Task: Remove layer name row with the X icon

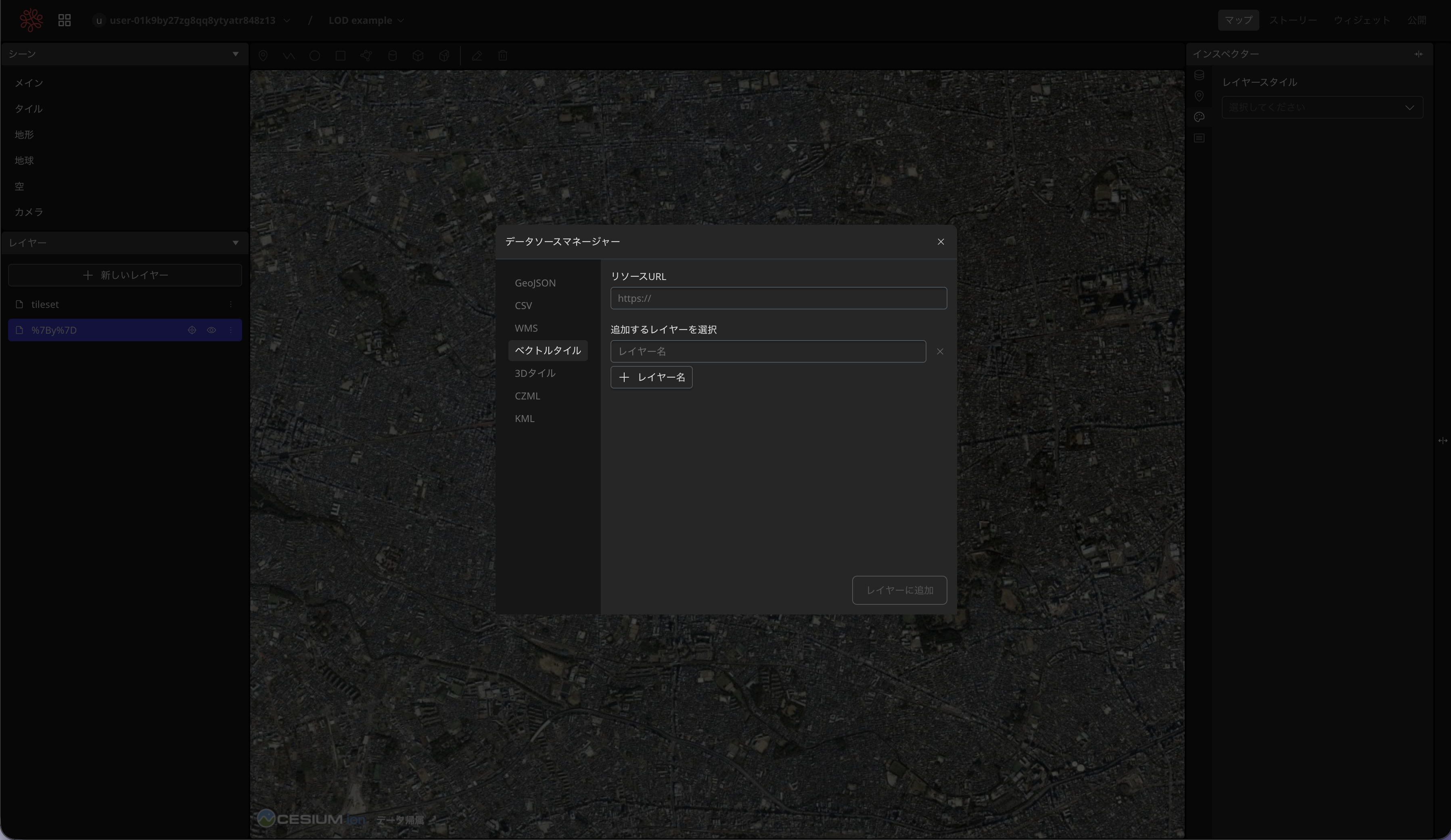Action: pos(940,351)
